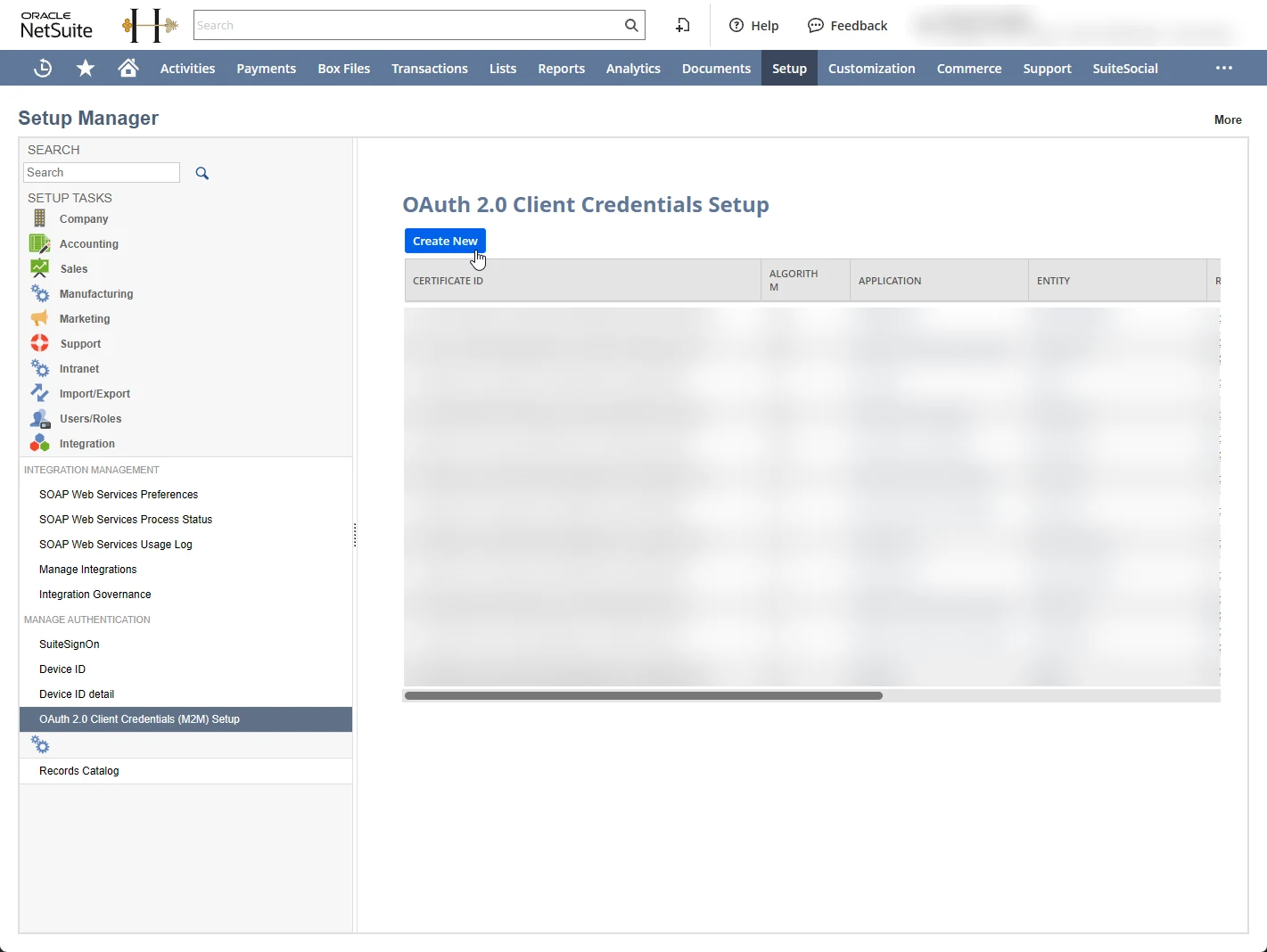Open the Help question-mark icon
Viewport: 1267px width, 952px height.
736,25
